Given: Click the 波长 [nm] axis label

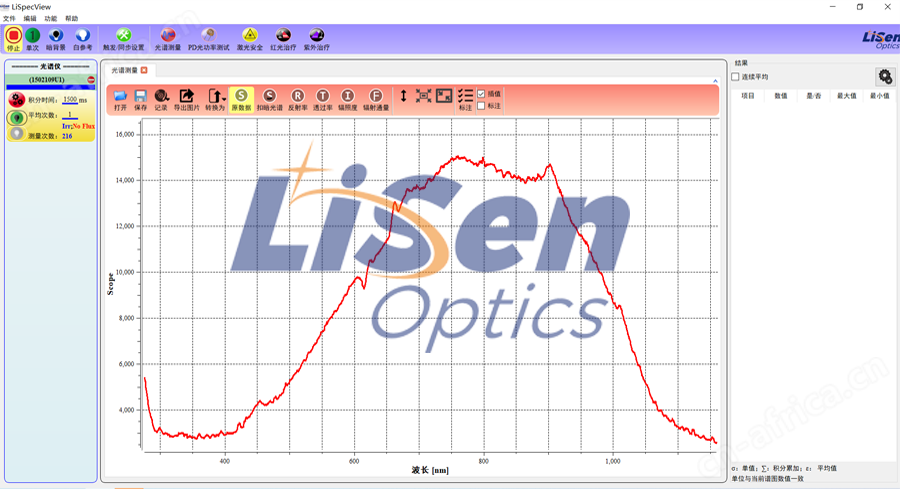Looking at the screenshot, I should pyautogui.click(x=430, y=470).
